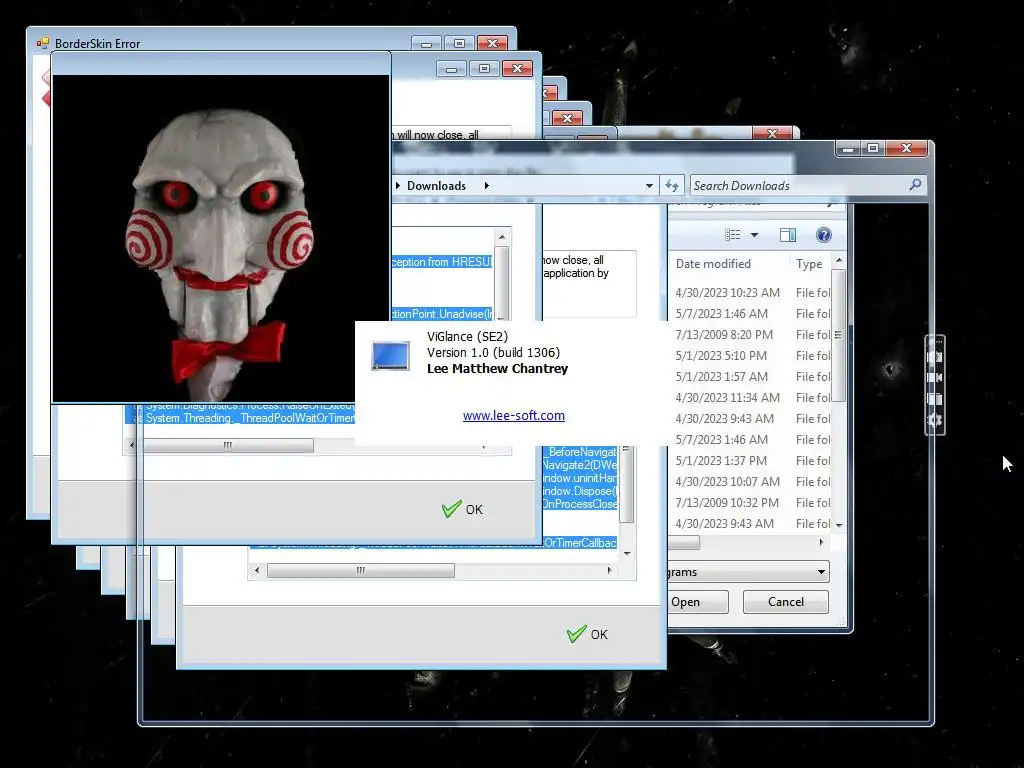
Task: Click the gear icon on the desktop side widget
Action: coord(935,420)
